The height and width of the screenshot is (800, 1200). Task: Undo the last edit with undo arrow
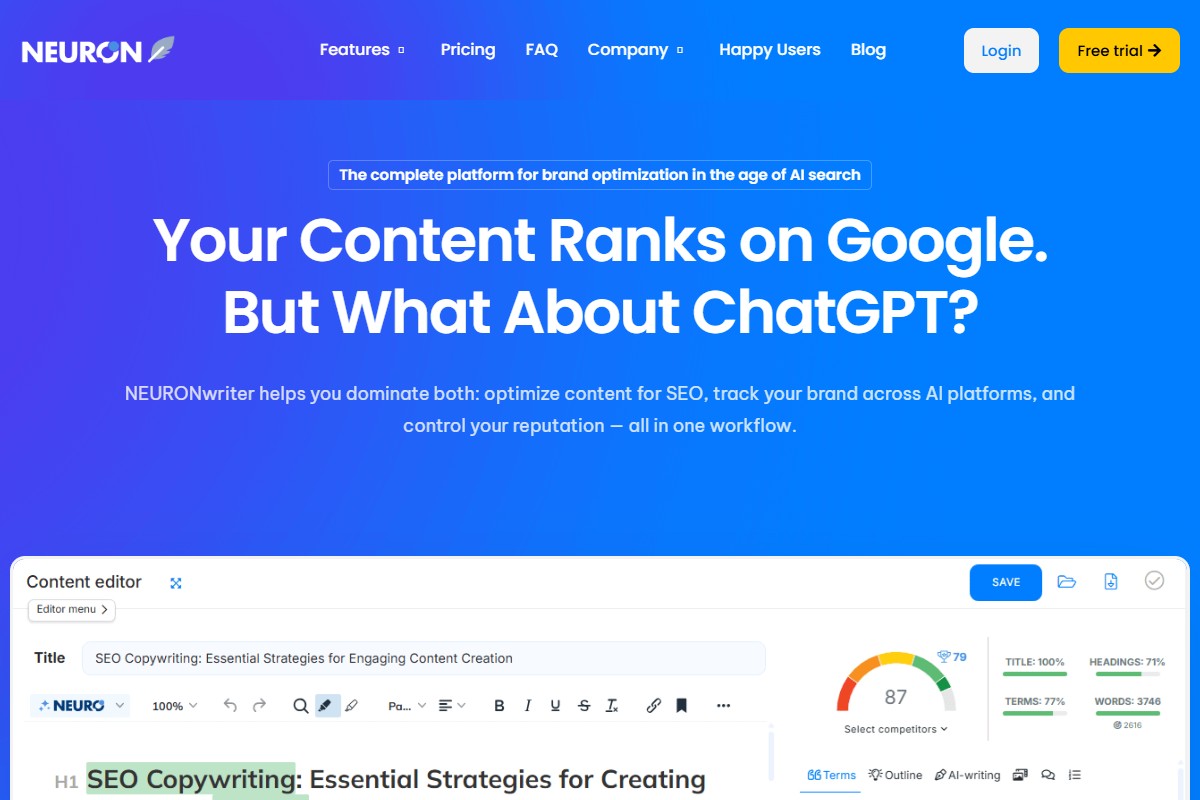pyautogui.click(x=230, y=706)
